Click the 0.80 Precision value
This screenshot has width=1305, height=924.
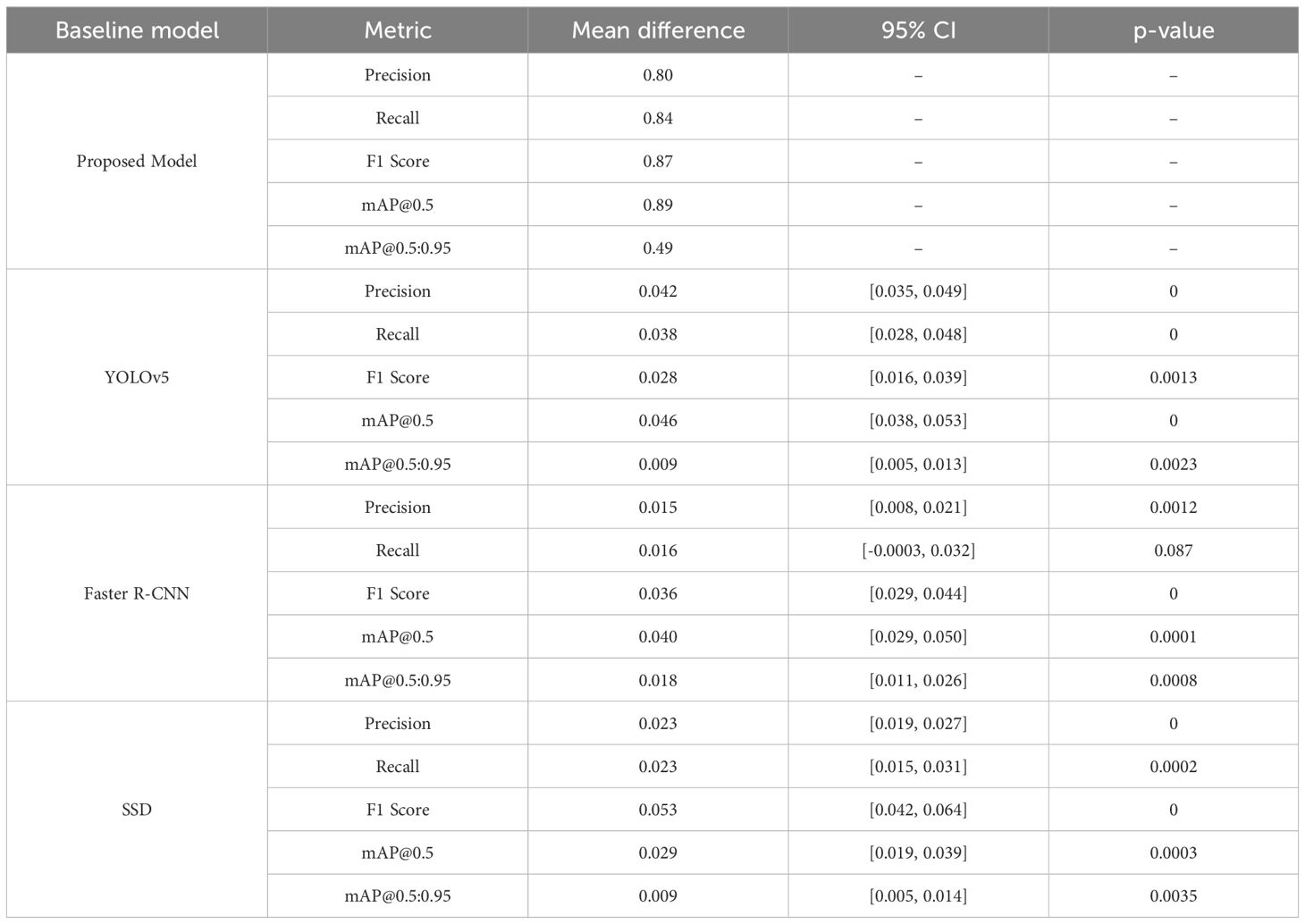point(658,75)
